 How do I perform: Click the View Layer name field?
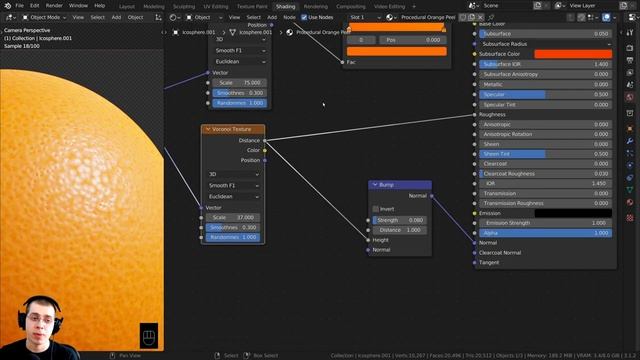(593, 6)
